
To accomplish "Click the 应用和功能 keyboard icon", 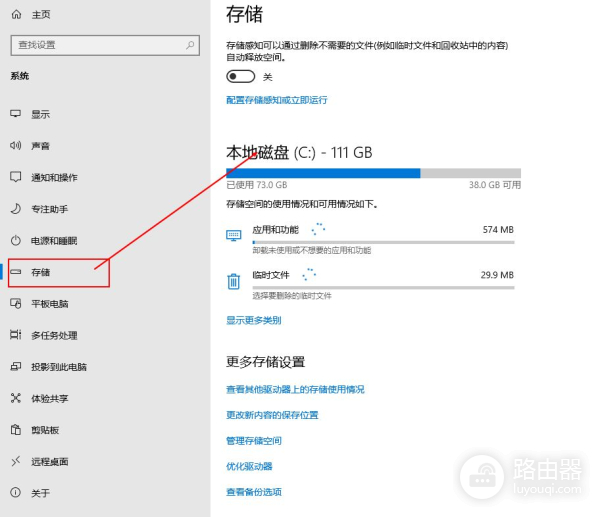I will [234, 235].
